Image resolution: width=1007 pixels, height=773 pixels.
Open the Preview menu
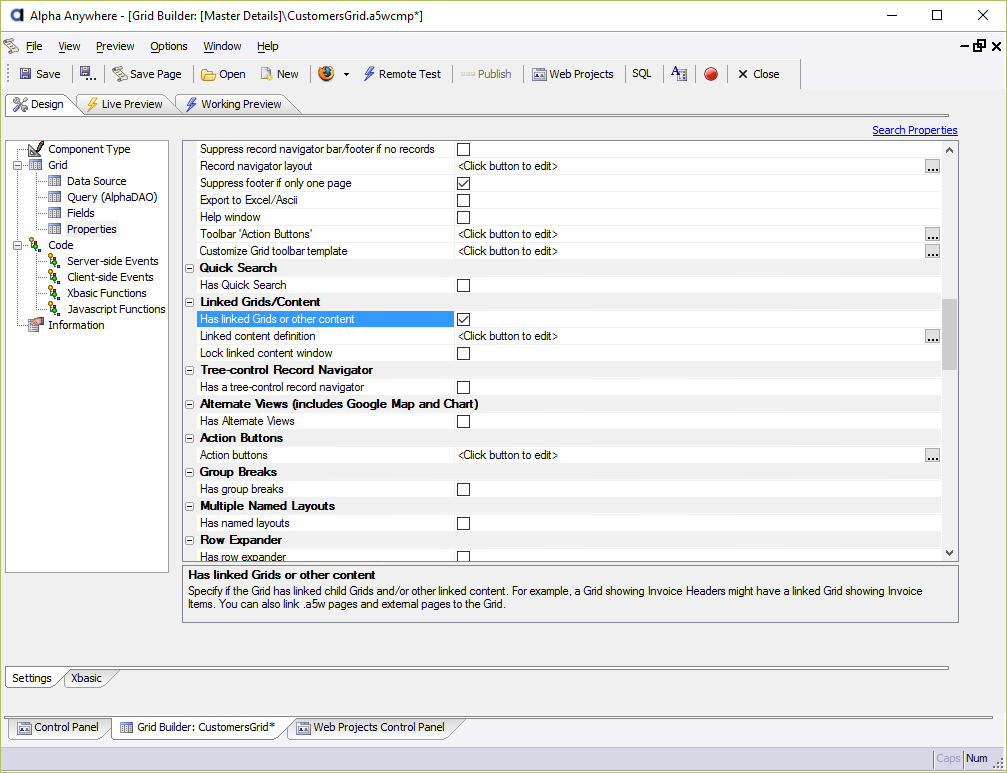click(115, 46)
